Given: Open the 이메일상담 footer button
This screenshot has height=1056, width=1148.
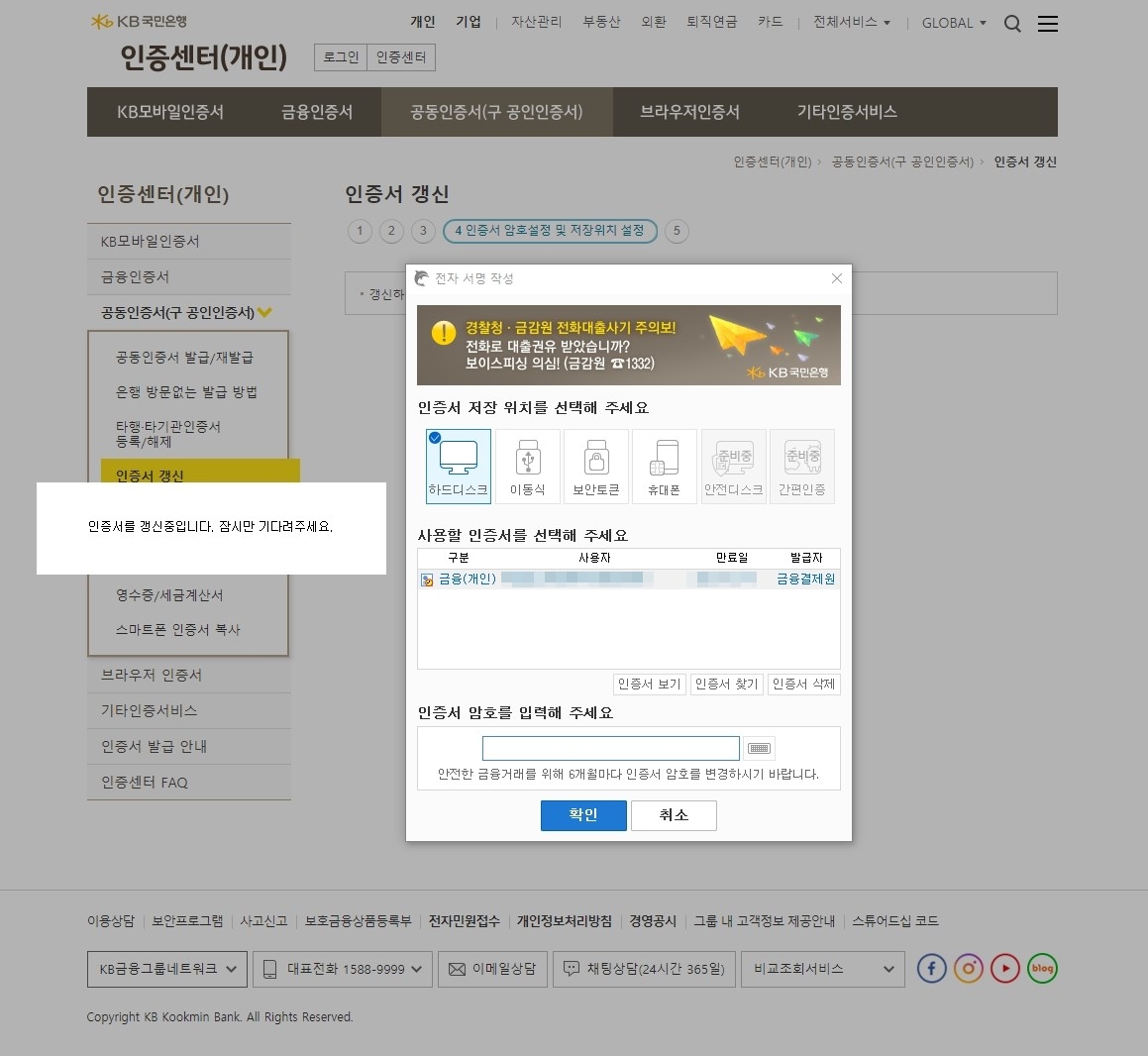Looking at the screenshot, I should click(x=492, y=969).
